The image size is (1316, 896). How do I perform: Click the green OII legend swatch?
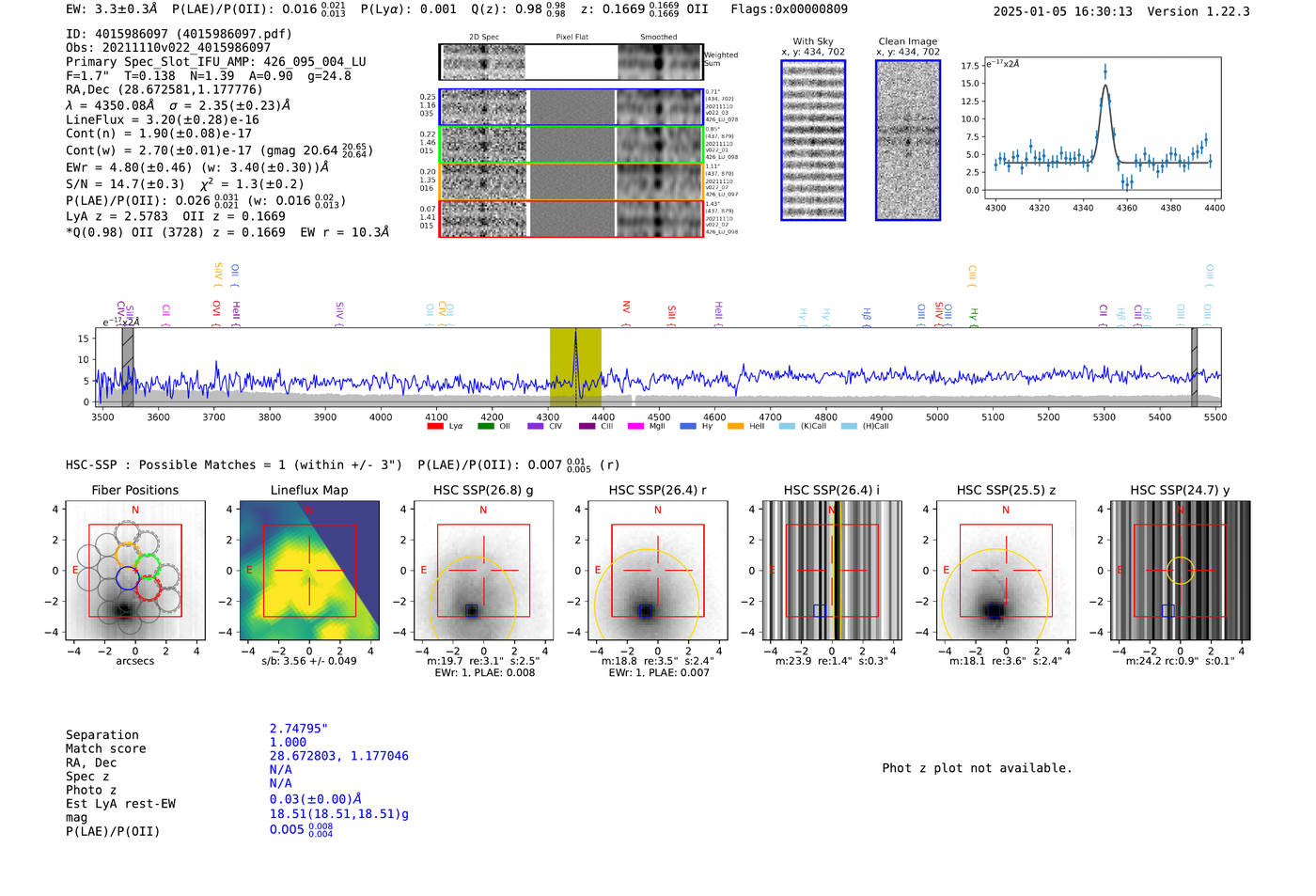[x=486, y=427]
